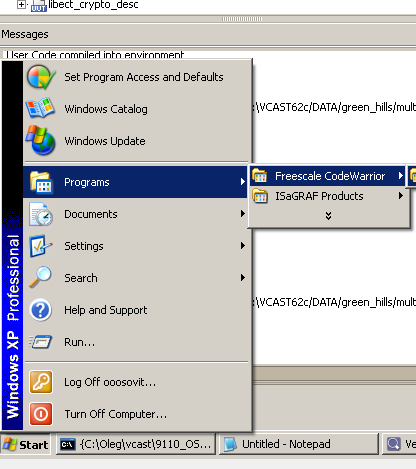Click the red Turn Off Computer power icon

pos(41,414)
